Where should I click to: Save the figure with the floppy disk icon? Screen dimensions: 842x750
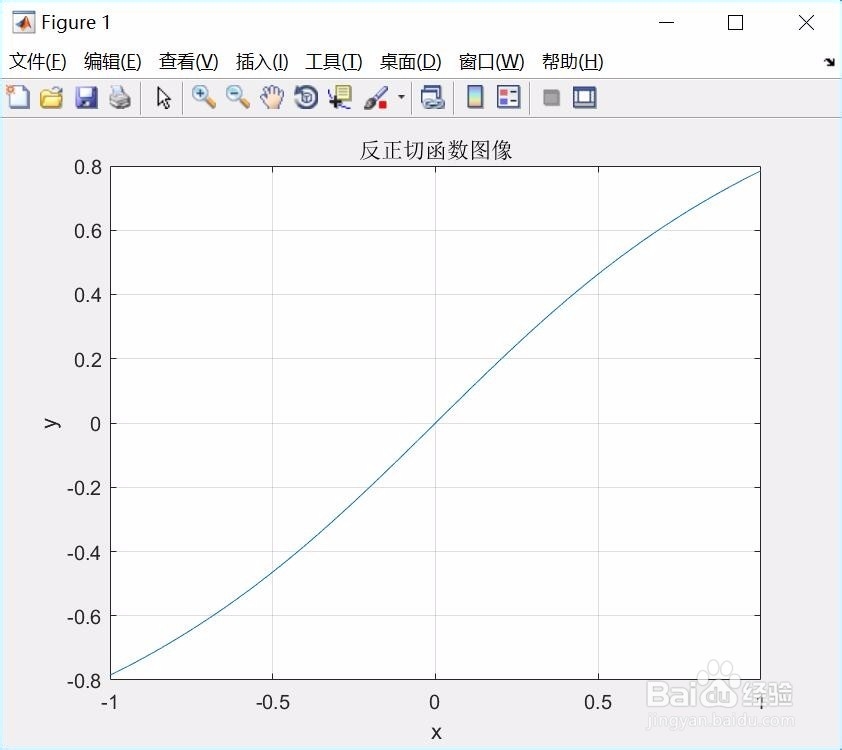tap(86, 98)
